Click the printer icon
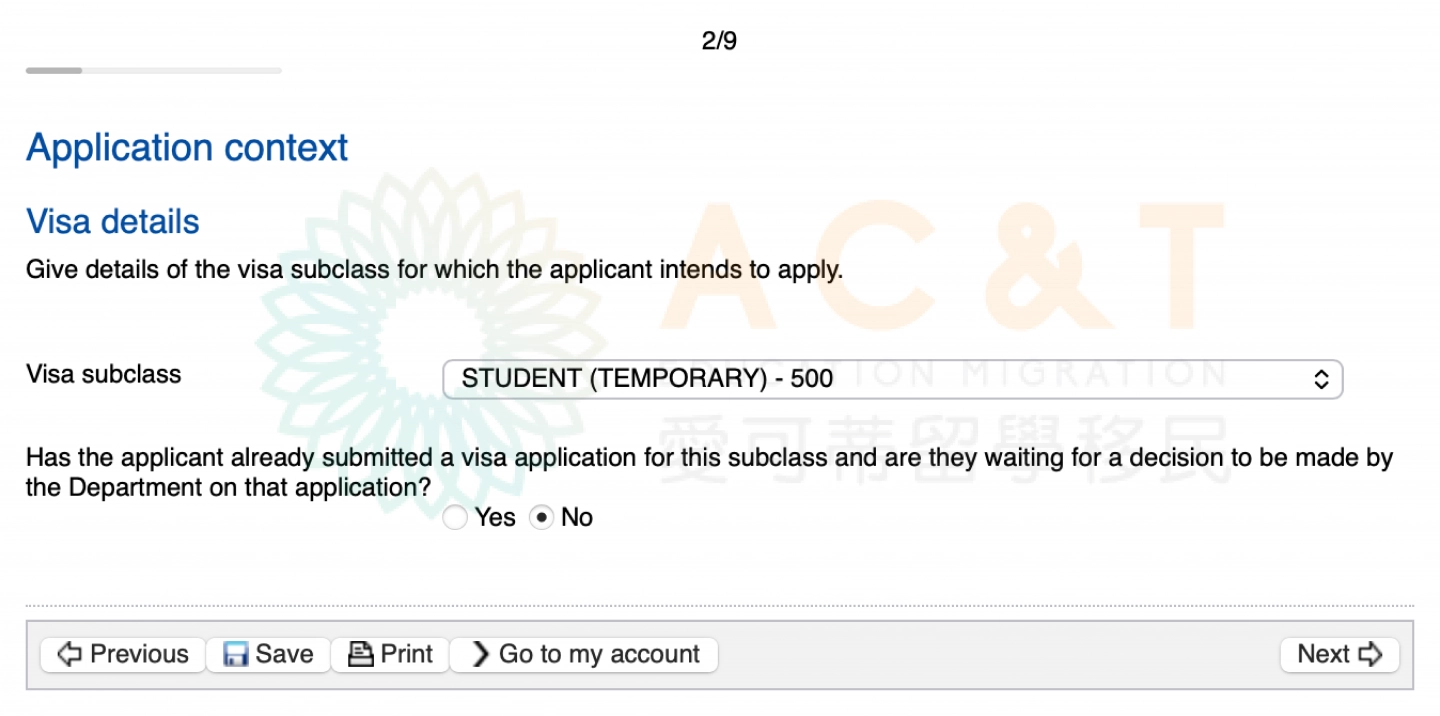Viewport: 1440px width, 716px height. coord(360,654)
